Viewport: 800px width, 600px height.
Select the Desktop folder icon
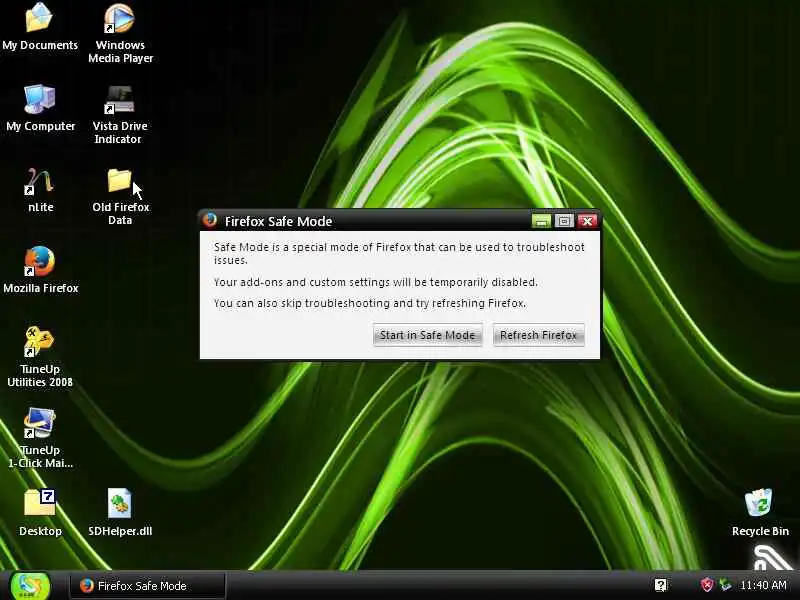click(x=40, y=513)
